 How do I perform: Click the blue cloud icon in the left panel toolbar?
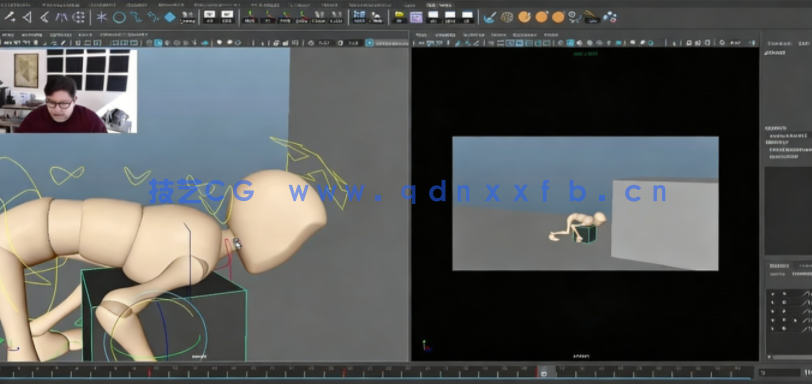tap(205, 43)
